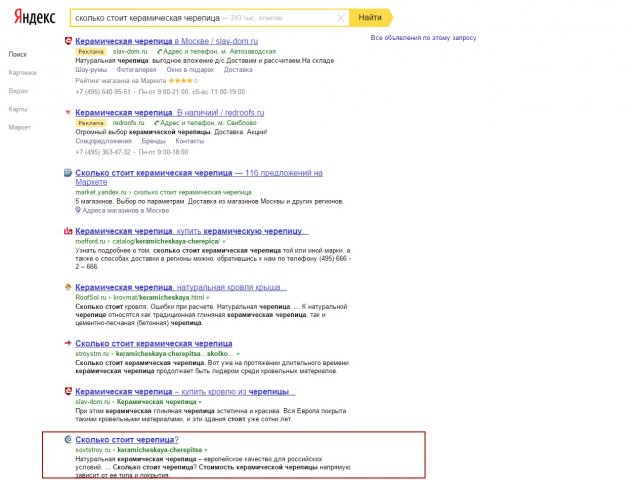Click the slav-dom.ru ad domain label
This screenshot has height=480, width=632.
[x=130, y=52]
